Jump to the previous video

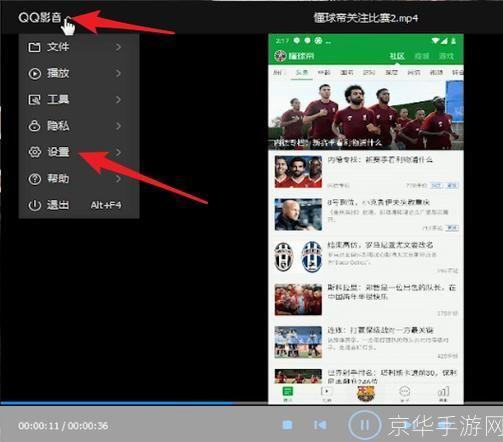point(320,425)
